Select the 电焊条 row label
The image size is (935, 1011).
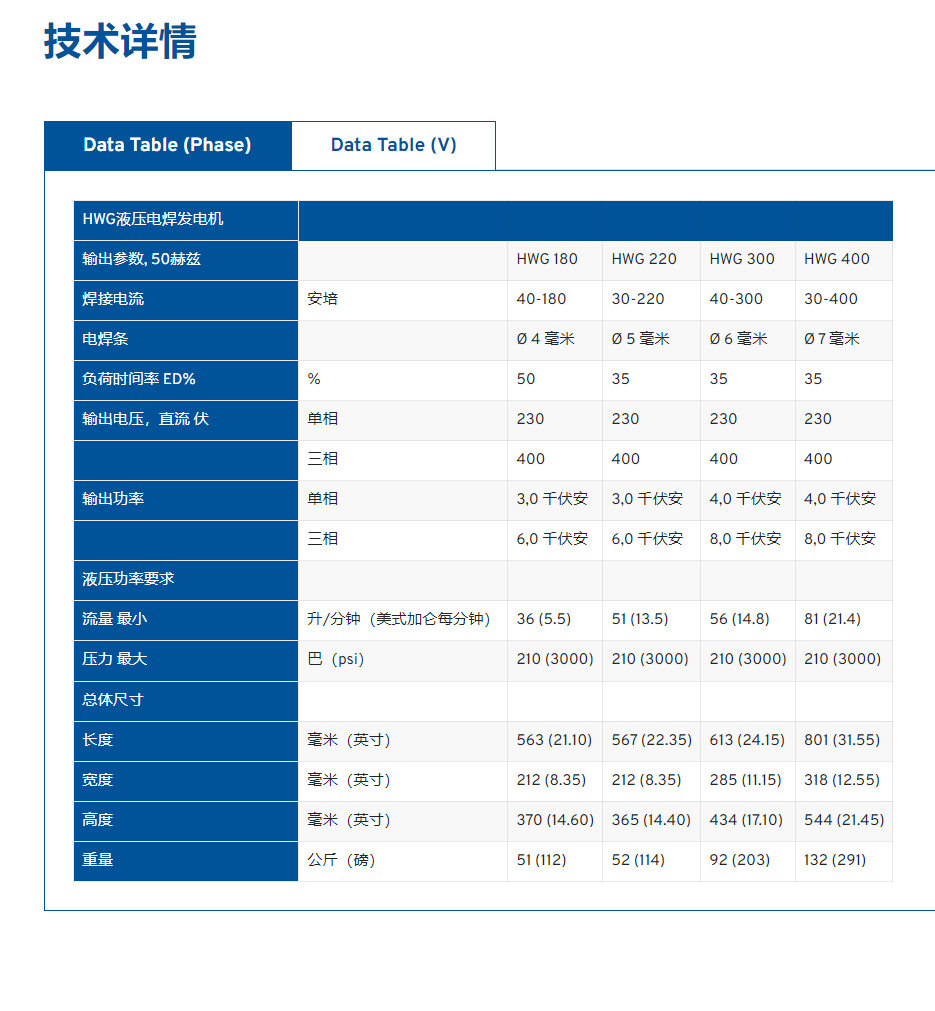tap(105, 339)
